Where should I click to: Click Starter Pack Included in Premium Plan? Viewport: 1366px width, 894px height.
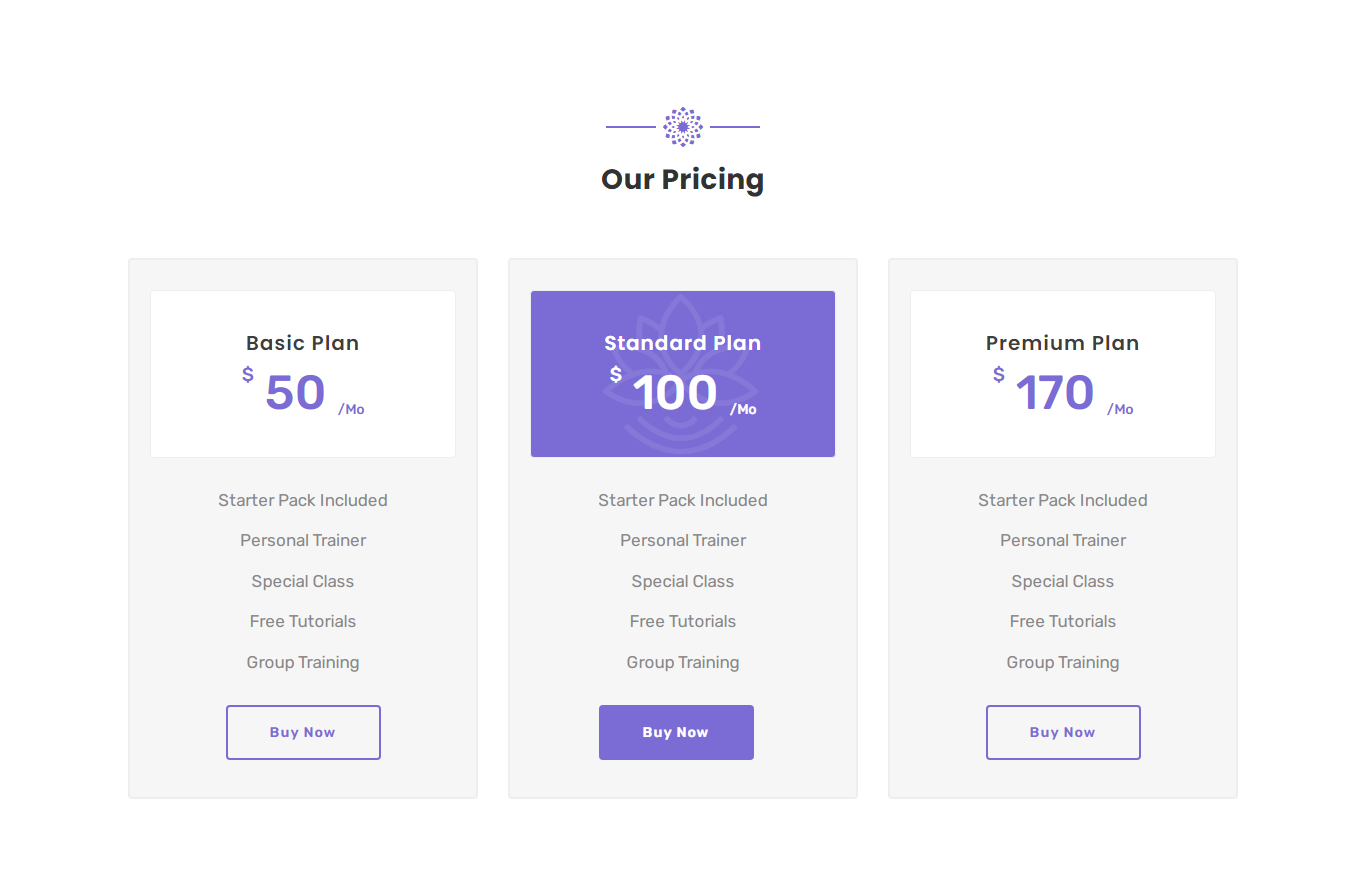(x=1063, y=500)
